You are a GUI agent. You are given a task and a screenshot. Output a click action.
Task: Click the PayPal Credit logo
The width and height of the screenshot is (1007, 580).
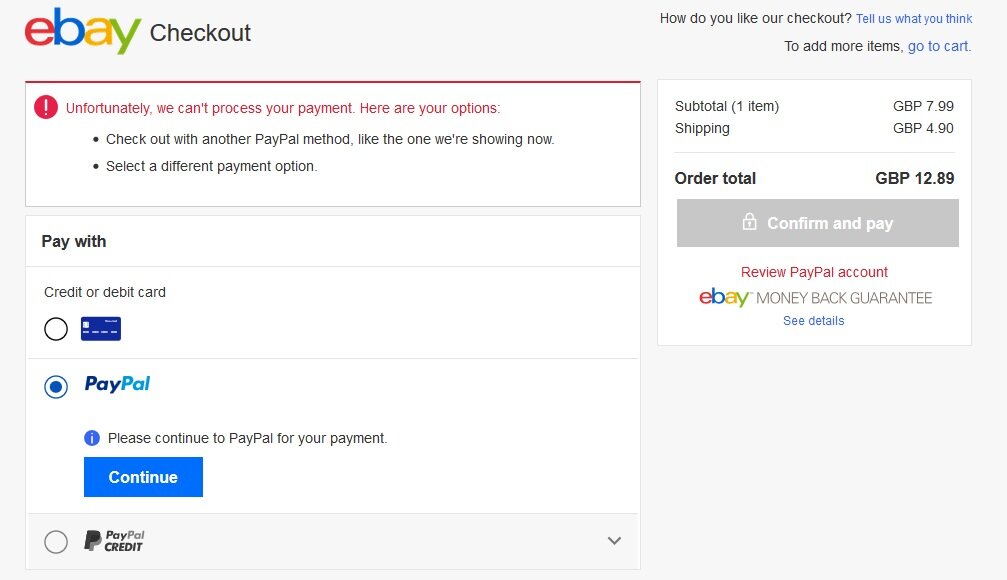coord(114,541)
